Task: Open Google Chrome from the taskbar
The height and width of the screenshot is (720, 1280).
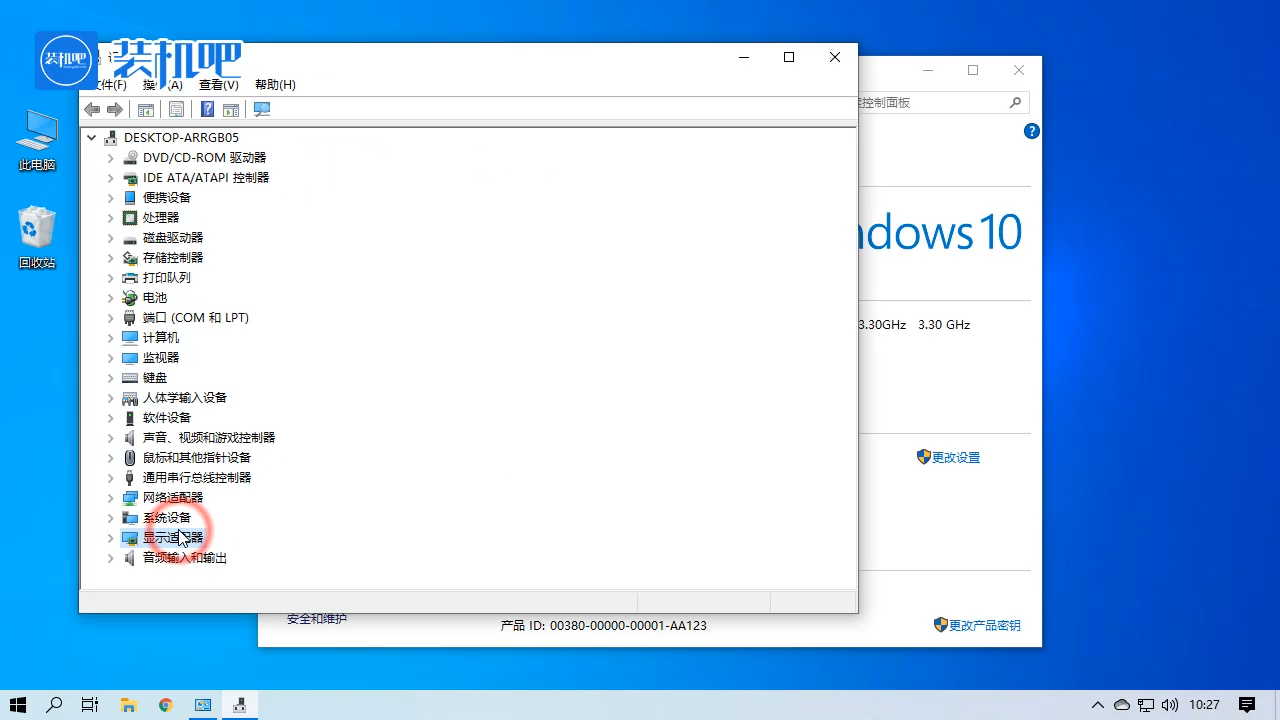Action: coord(165,705)
